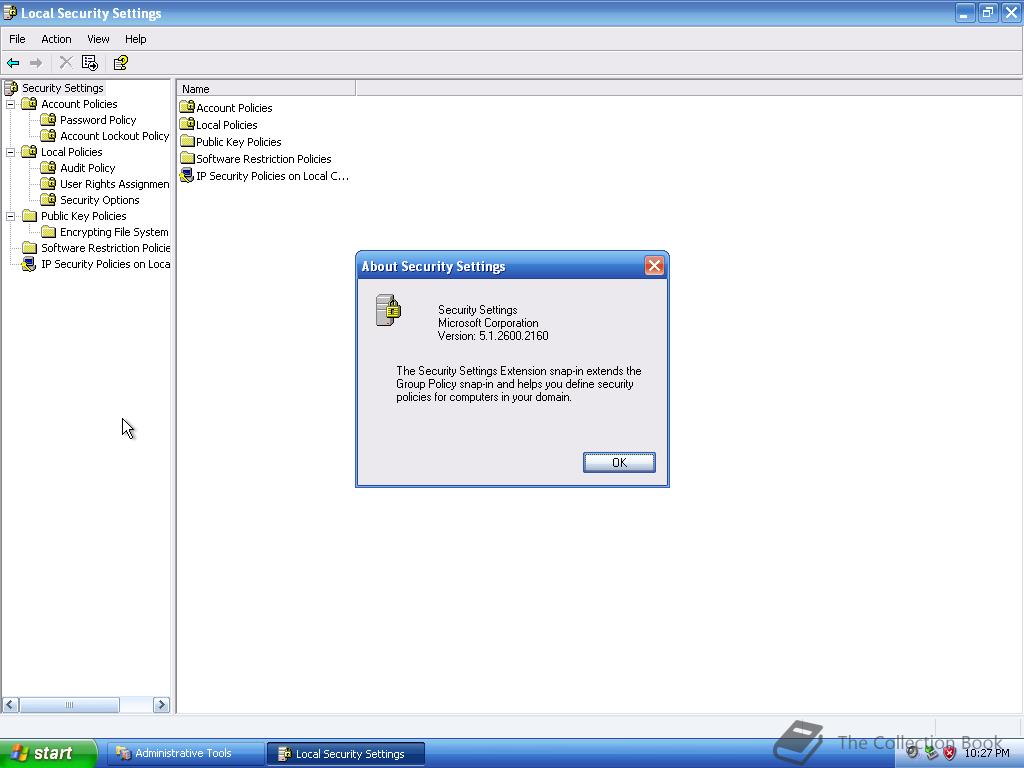
Task: Open the File menu
Action: 17,39
